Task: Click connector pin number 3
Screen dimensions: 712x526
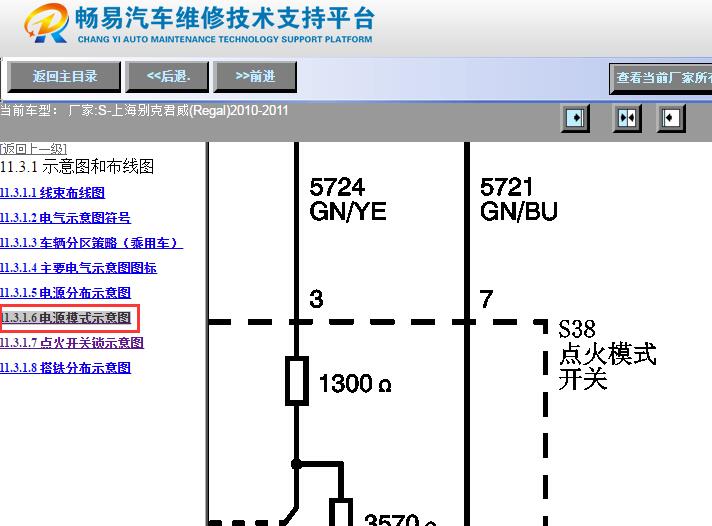Action: (x=316, y=299)
